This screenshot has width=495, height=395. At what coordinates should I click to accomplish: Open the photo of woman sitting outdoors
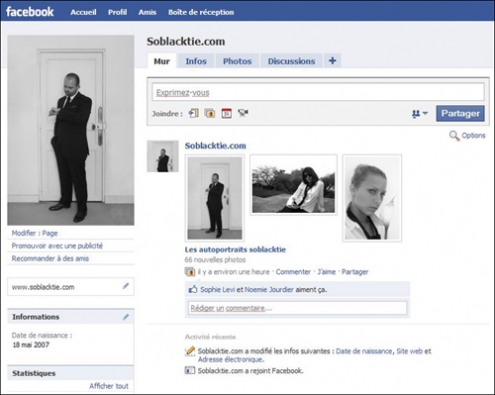[293, 185]
